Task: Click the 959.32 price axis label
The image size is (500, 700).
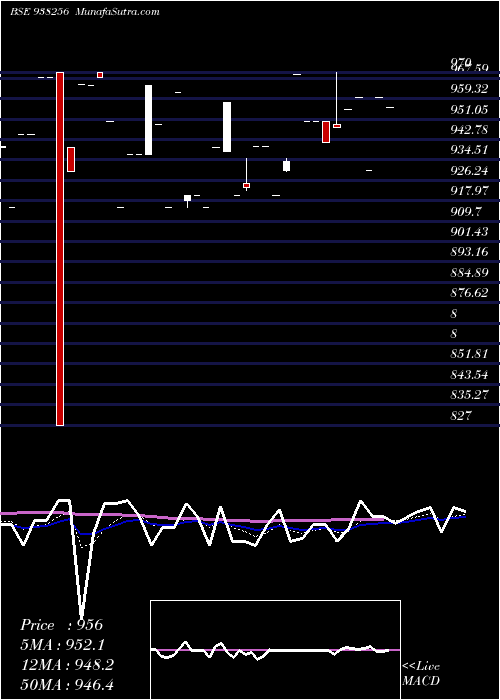Action: [469, 89]
